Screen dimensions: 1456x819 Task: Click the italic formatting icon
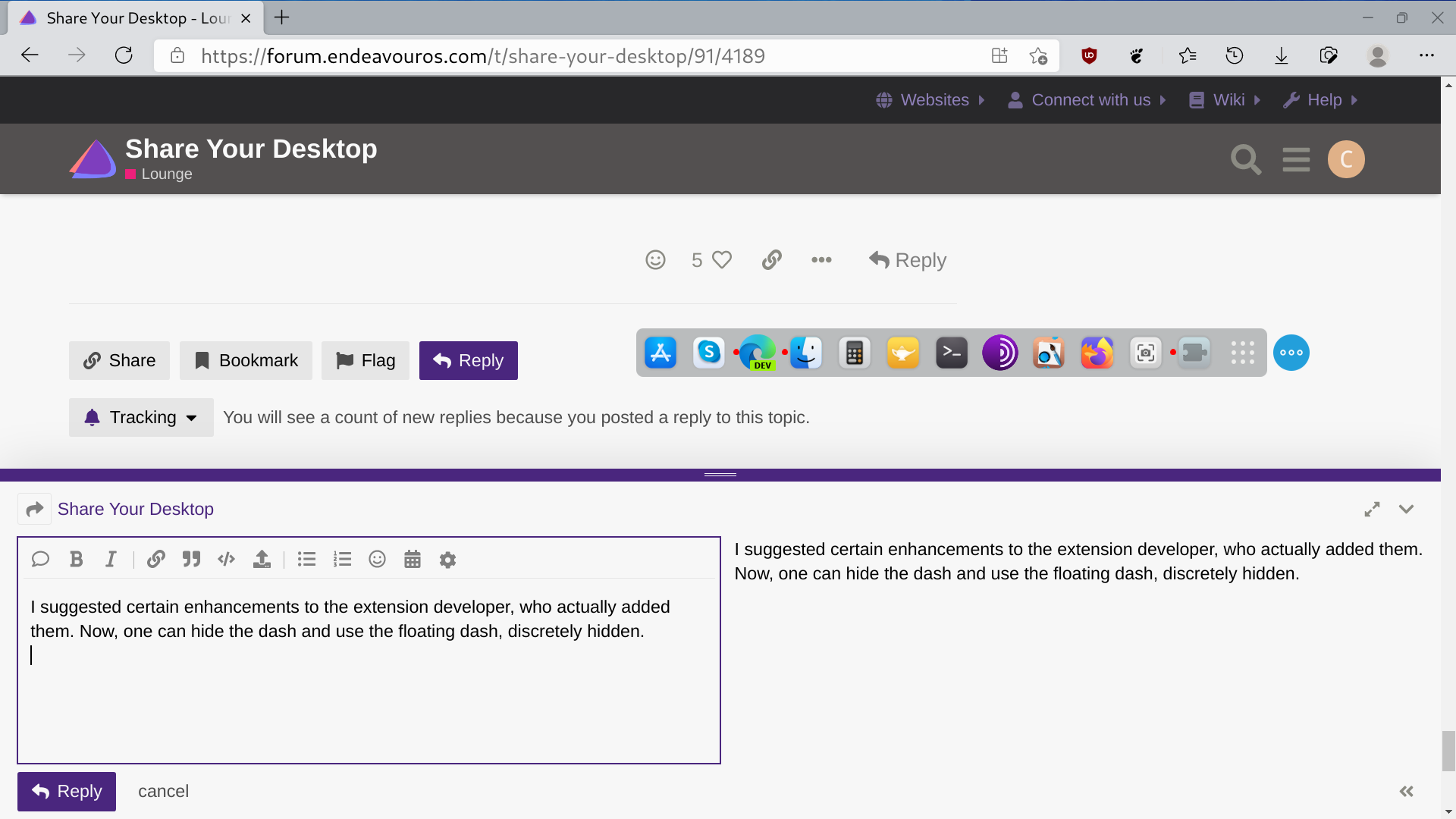click(x=111, y=559)
